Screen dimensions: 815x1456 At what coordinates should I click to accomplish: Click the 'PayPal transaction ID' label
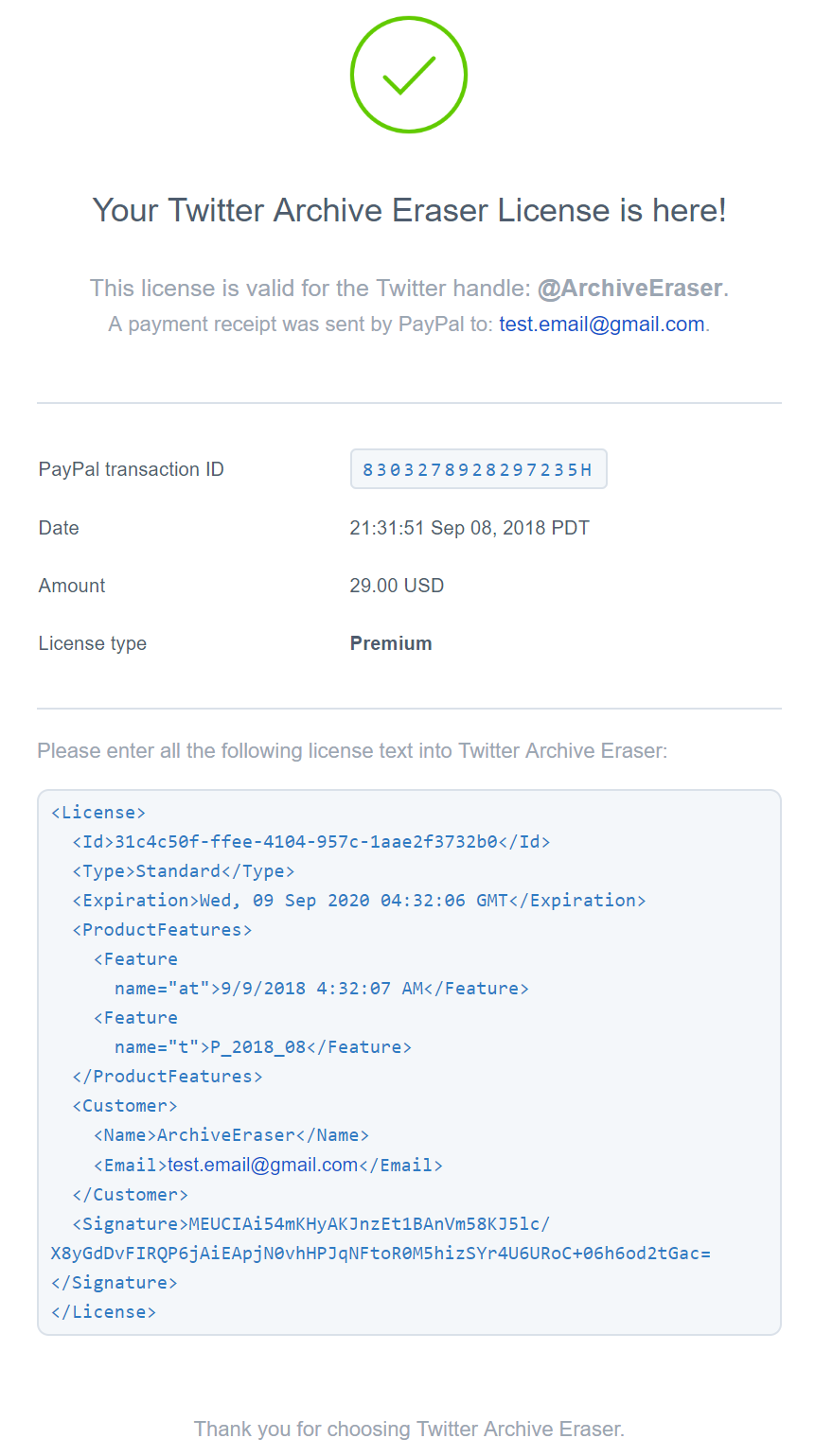[132, 469]
